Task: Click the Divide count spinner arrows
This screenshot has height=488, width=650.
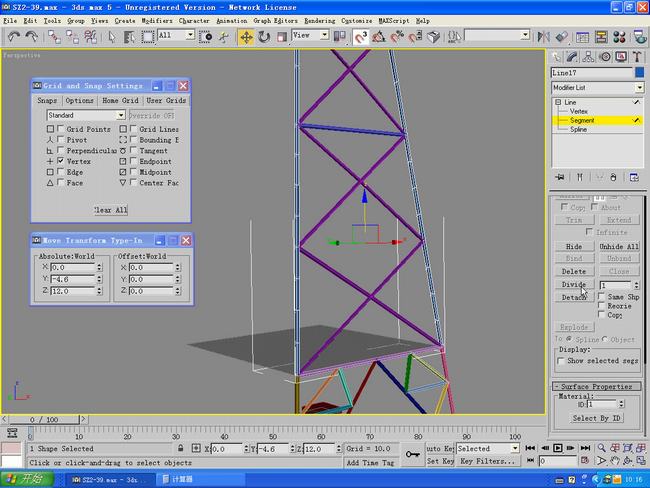Action: pos(636,285)
